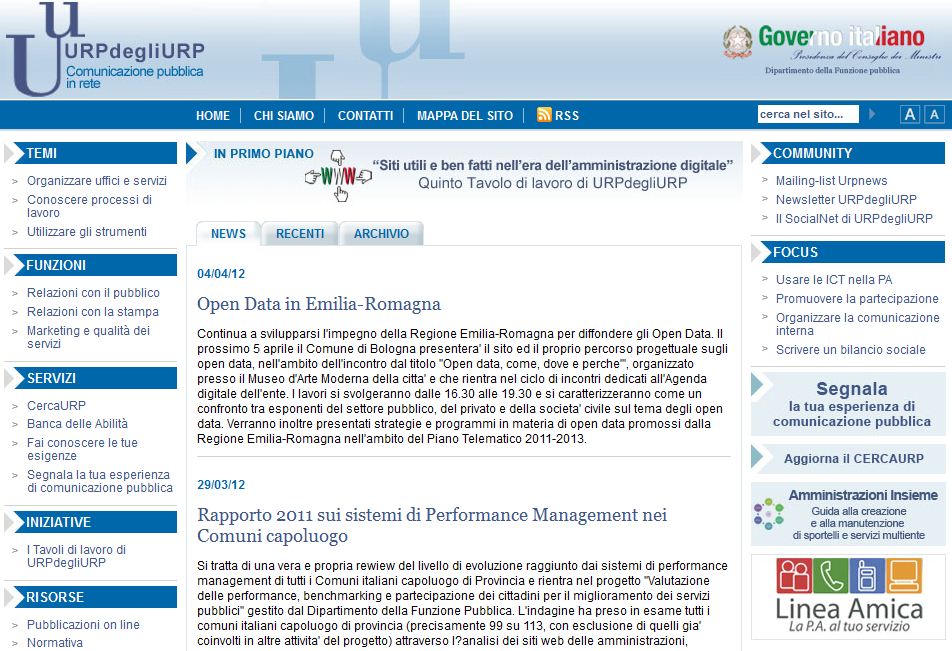The height and width of the screenshot is (651, 952).
Task: Click the date 29/03/12
Action: click(221, 485)
